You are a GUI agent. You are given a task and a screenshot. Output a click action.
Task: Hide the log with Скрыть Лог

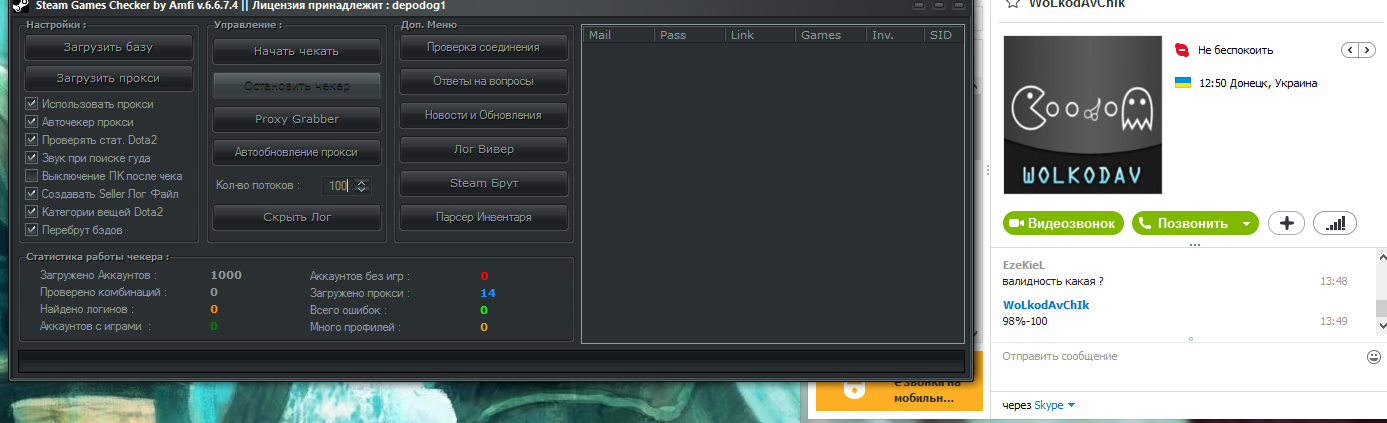(297, 217)
